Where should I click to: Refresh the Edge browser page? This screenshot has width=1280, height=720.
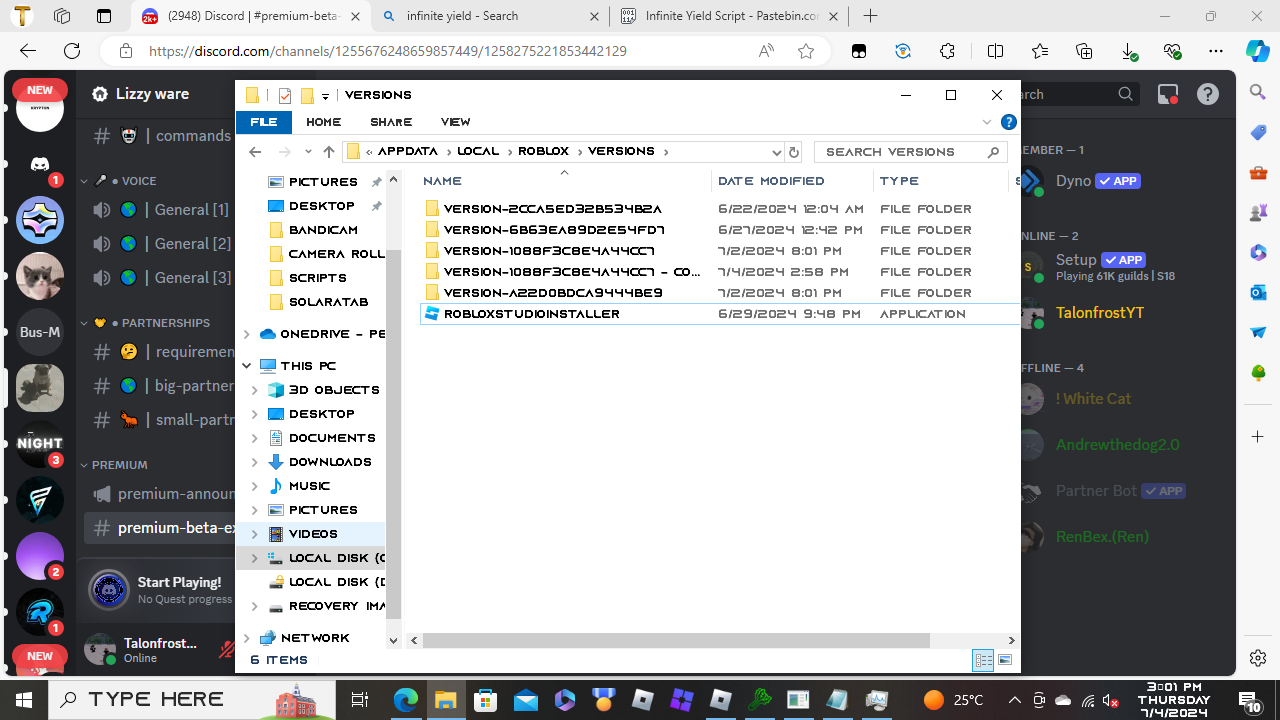[x=72, y=51]
